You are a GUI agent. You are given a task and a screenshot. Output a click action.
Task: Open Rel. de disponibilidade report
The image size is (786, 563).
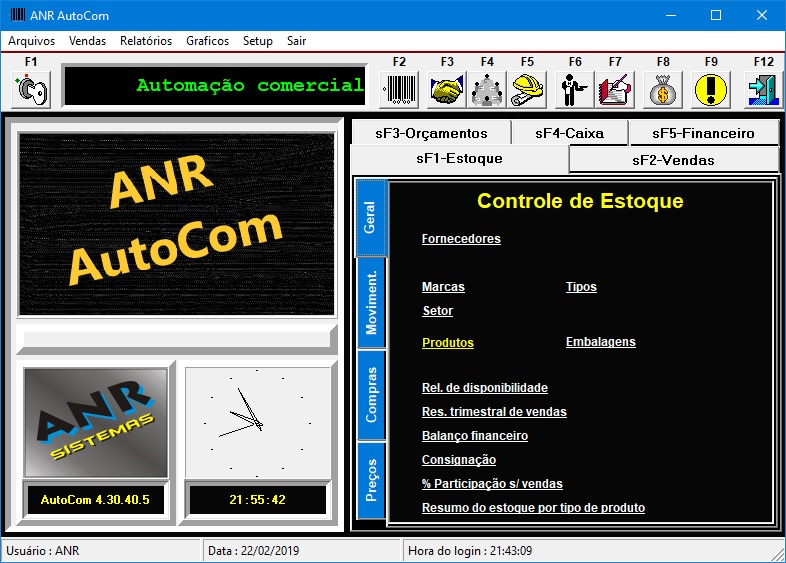485,388
